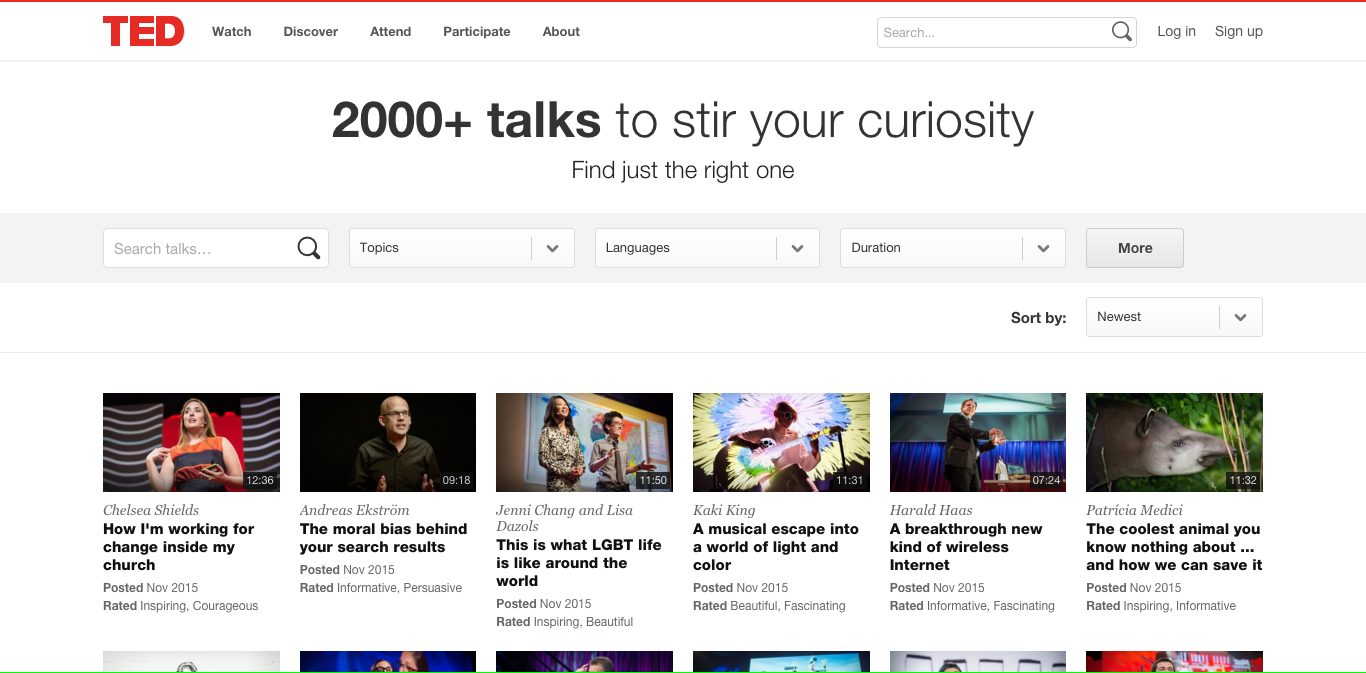Viewport: 1366px width, 673px height.
Task: Expand the Duration dropdown
Action: pos(953,248)
